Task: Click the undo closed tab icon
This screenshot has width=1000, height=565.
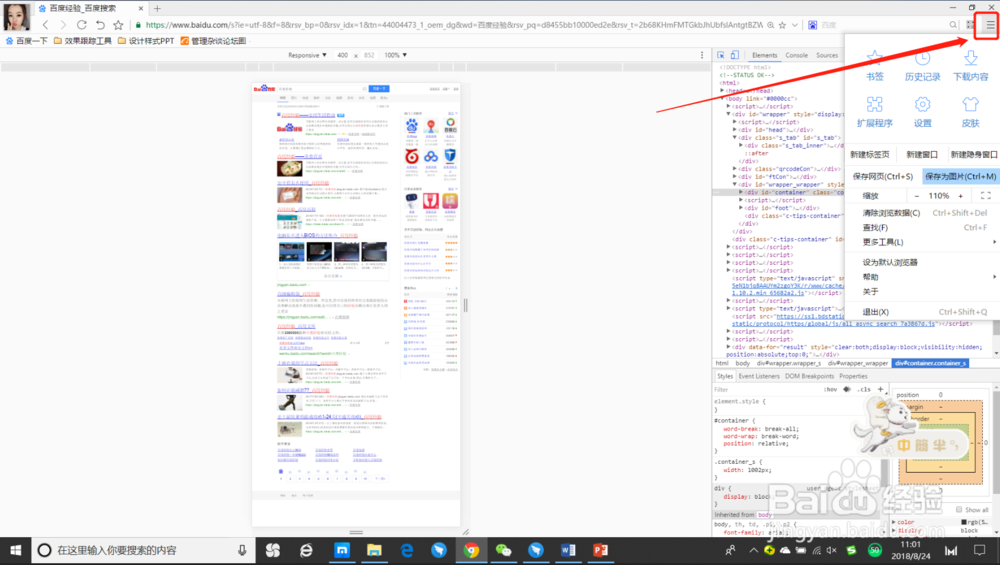Action: pos(100,25)
